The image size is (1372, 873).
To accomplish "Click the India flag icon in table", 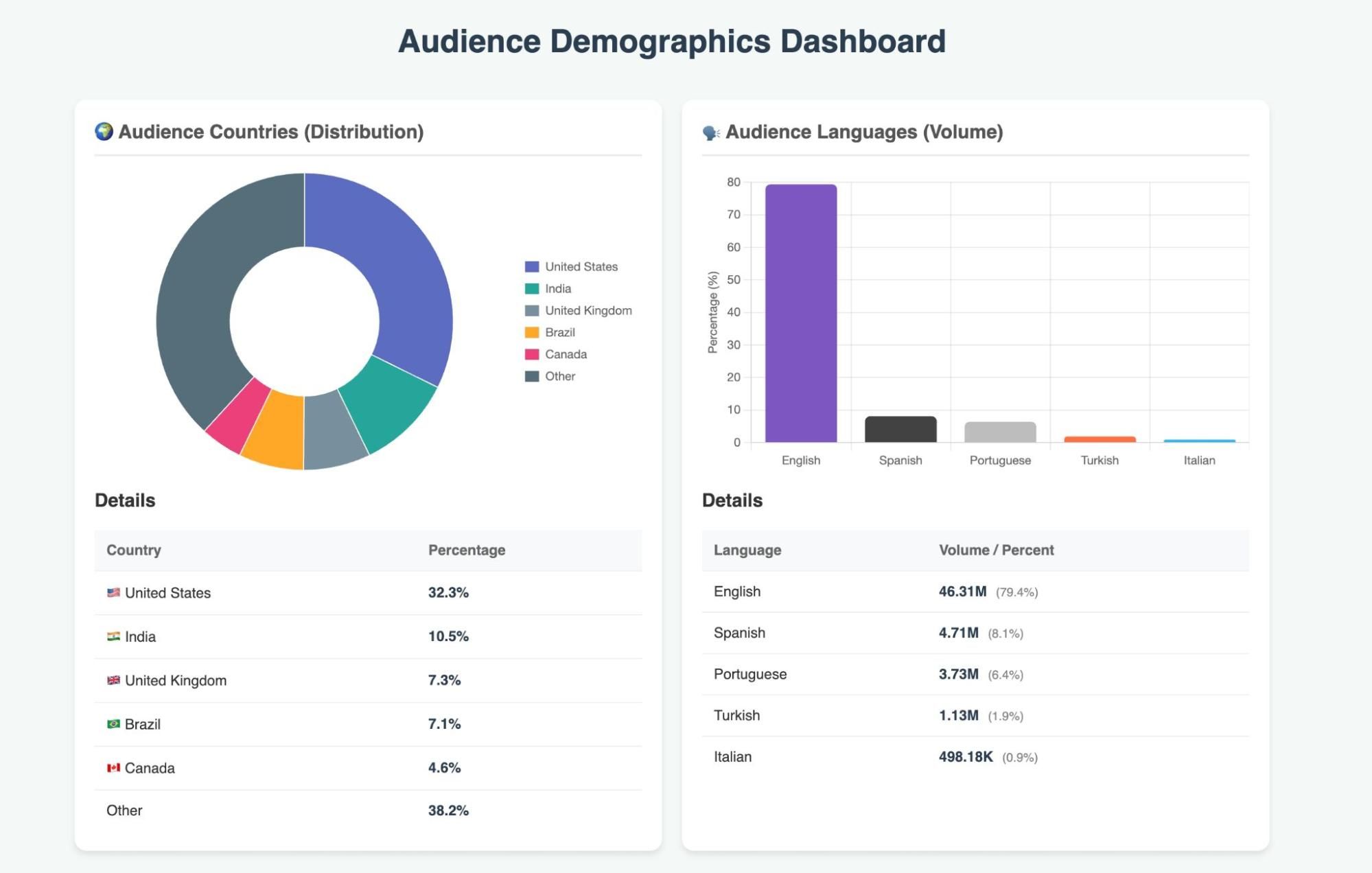I will (x=113, y=636).
